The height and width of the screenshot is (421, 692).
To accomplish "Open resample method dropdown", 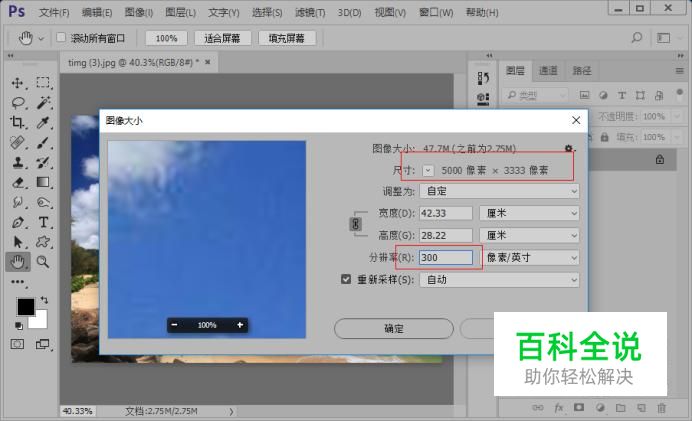I will coord(499,279).
